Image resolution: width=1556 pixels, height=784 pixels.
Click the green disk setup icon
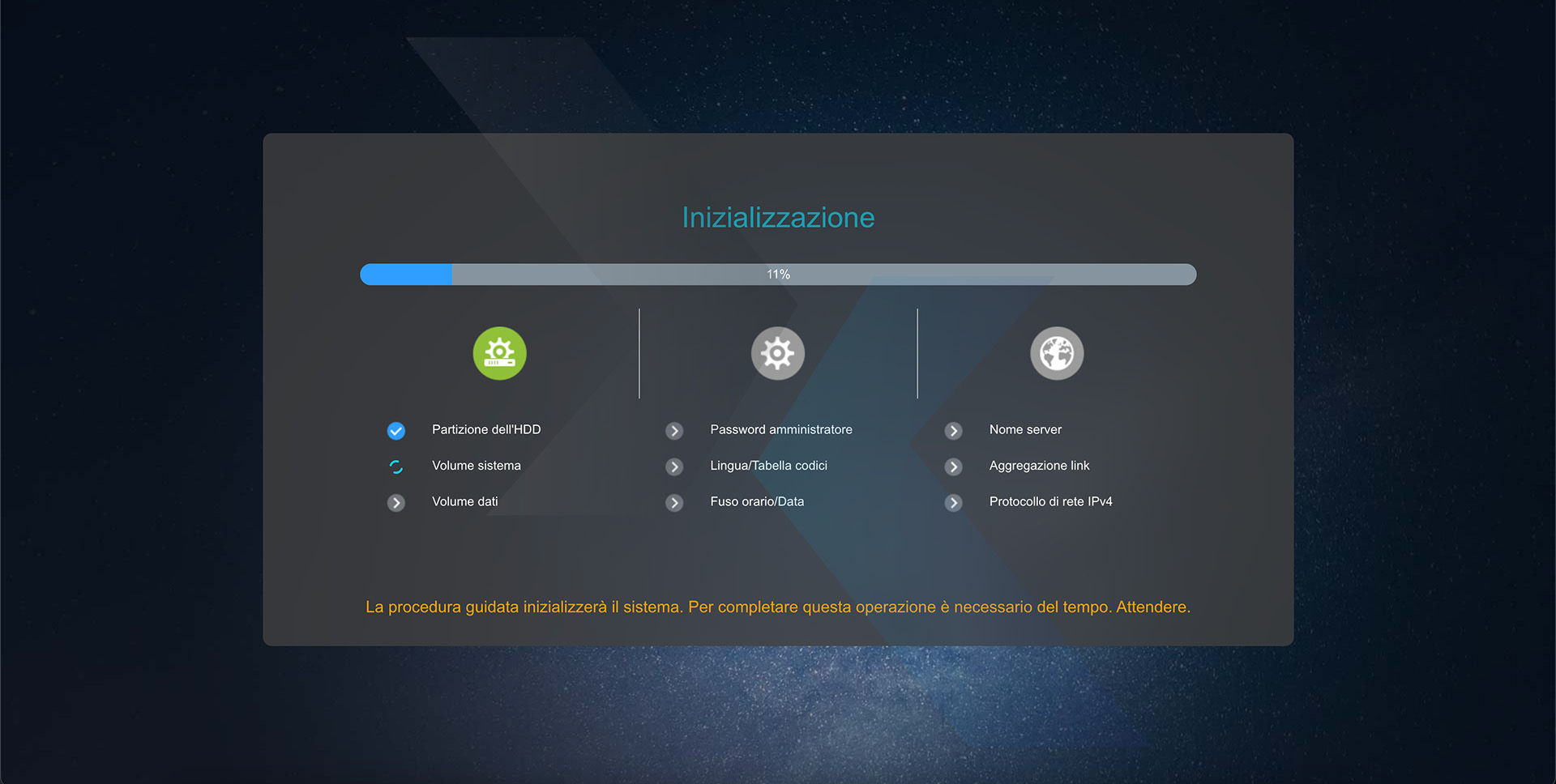(499, 353)
